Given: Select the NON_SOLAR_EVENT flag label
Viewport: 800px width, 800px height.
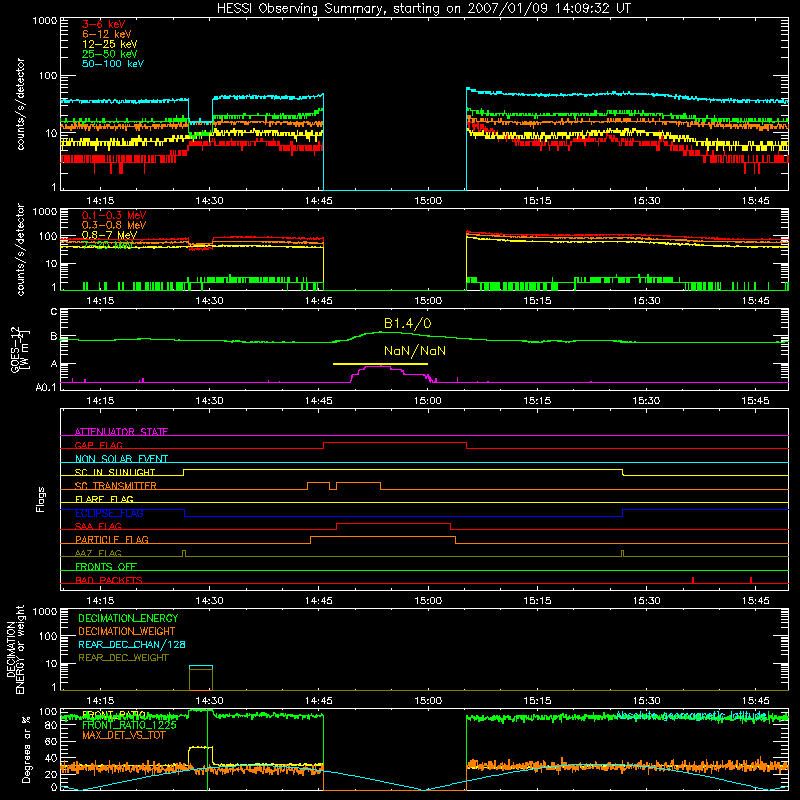Looking at the screenshot, I should coord(121,459).
